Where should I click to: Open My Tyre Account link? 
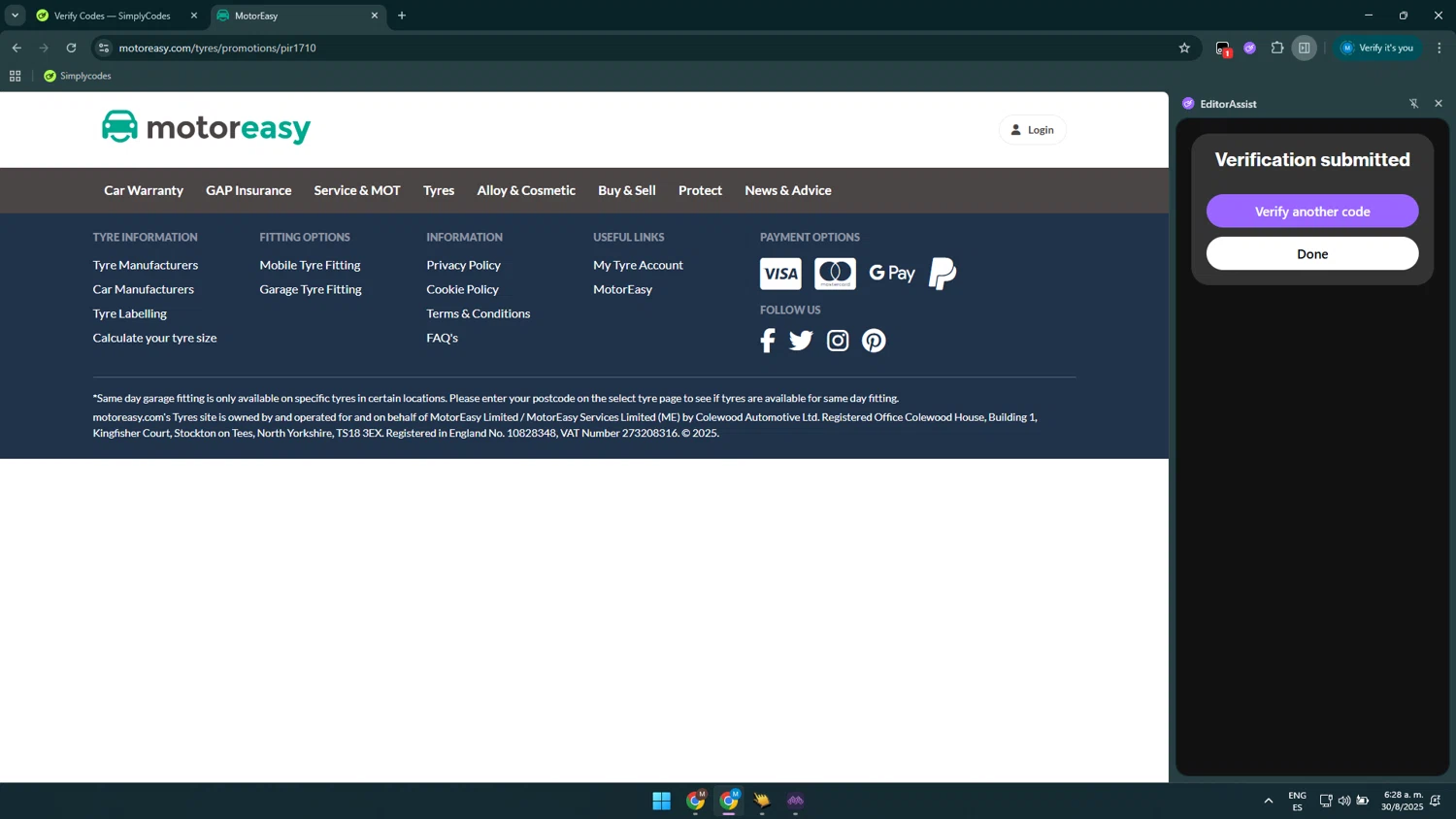click(x=639, y=265)
